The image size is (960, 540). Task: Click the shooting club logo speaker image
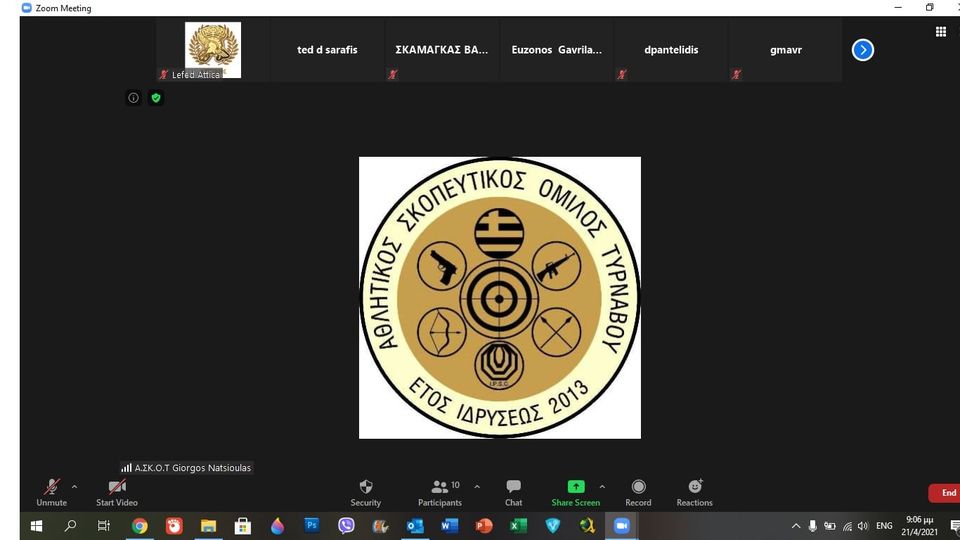[500, 298]
